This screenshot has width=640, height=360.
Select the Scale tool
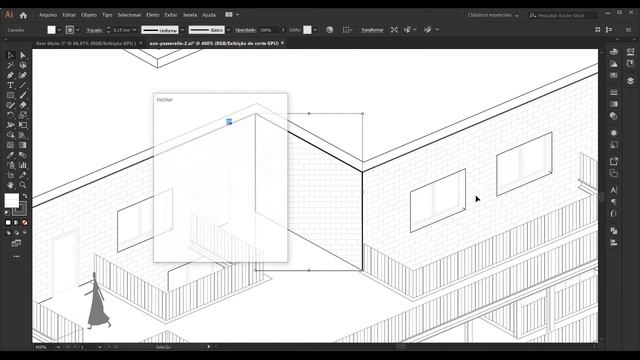(x=23, y=115)
